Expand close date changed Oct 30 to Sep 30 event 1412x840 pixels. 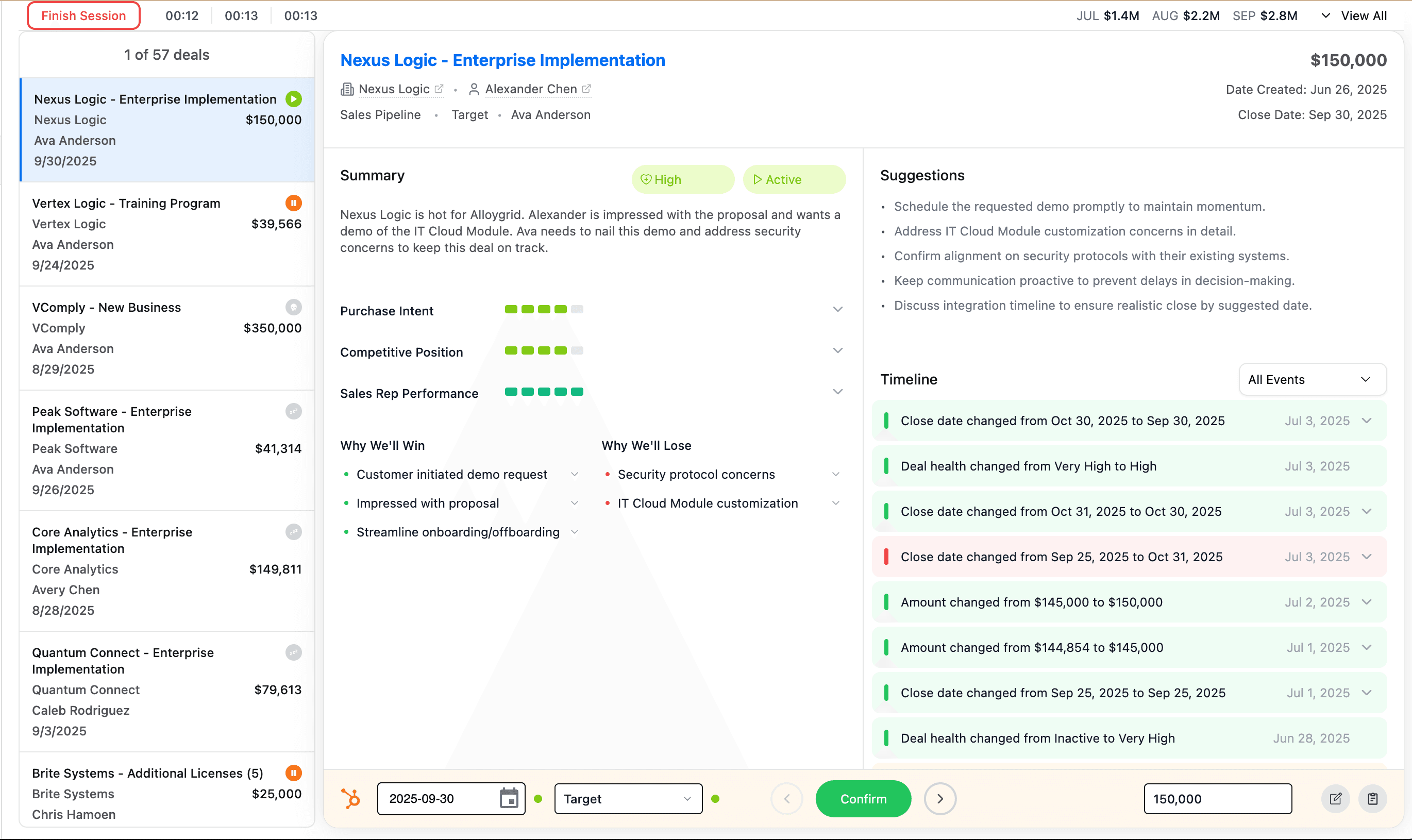pos(1367,421)
